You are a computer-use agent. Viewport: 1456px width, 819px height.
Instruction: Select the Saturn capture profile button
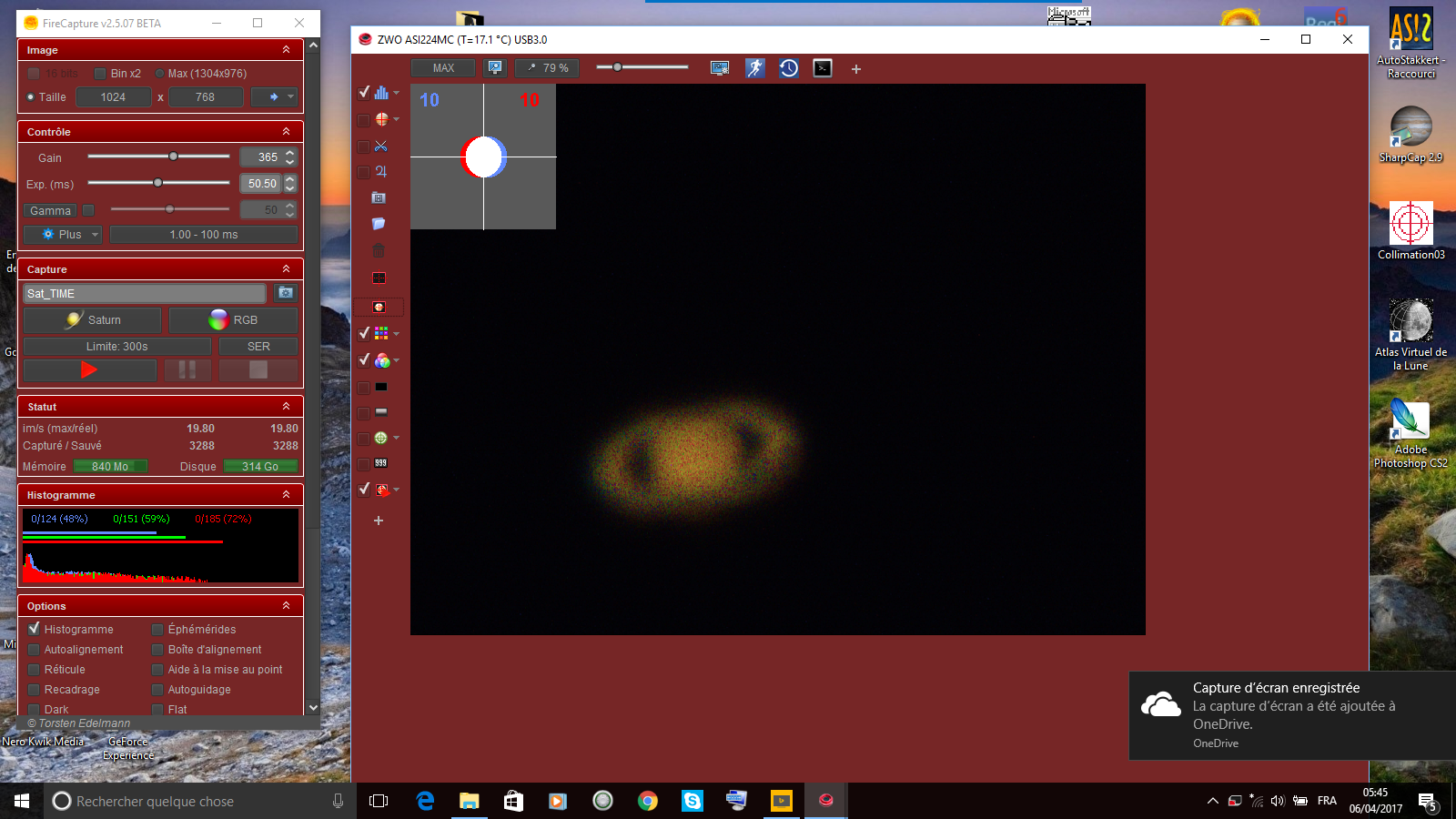coord(93,320)
